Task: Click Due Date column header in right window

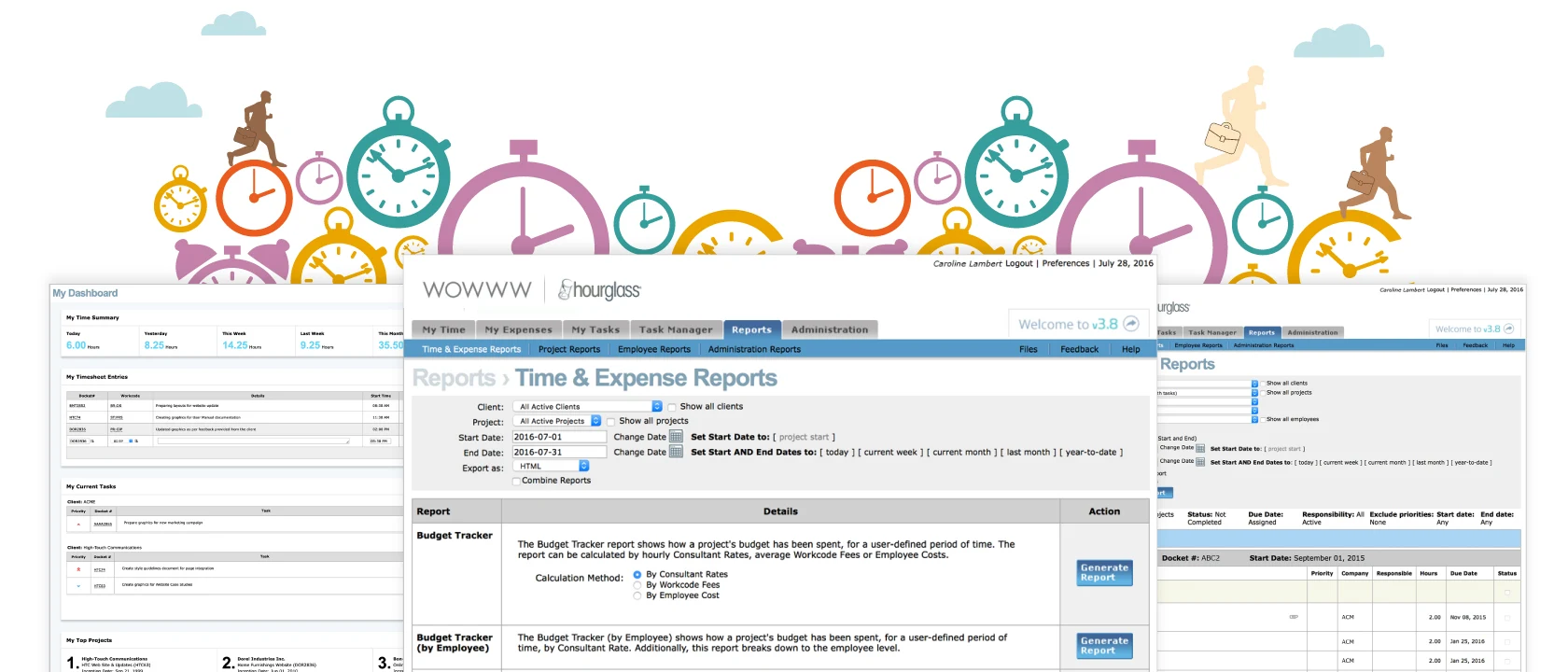Action: (1463, 573)
